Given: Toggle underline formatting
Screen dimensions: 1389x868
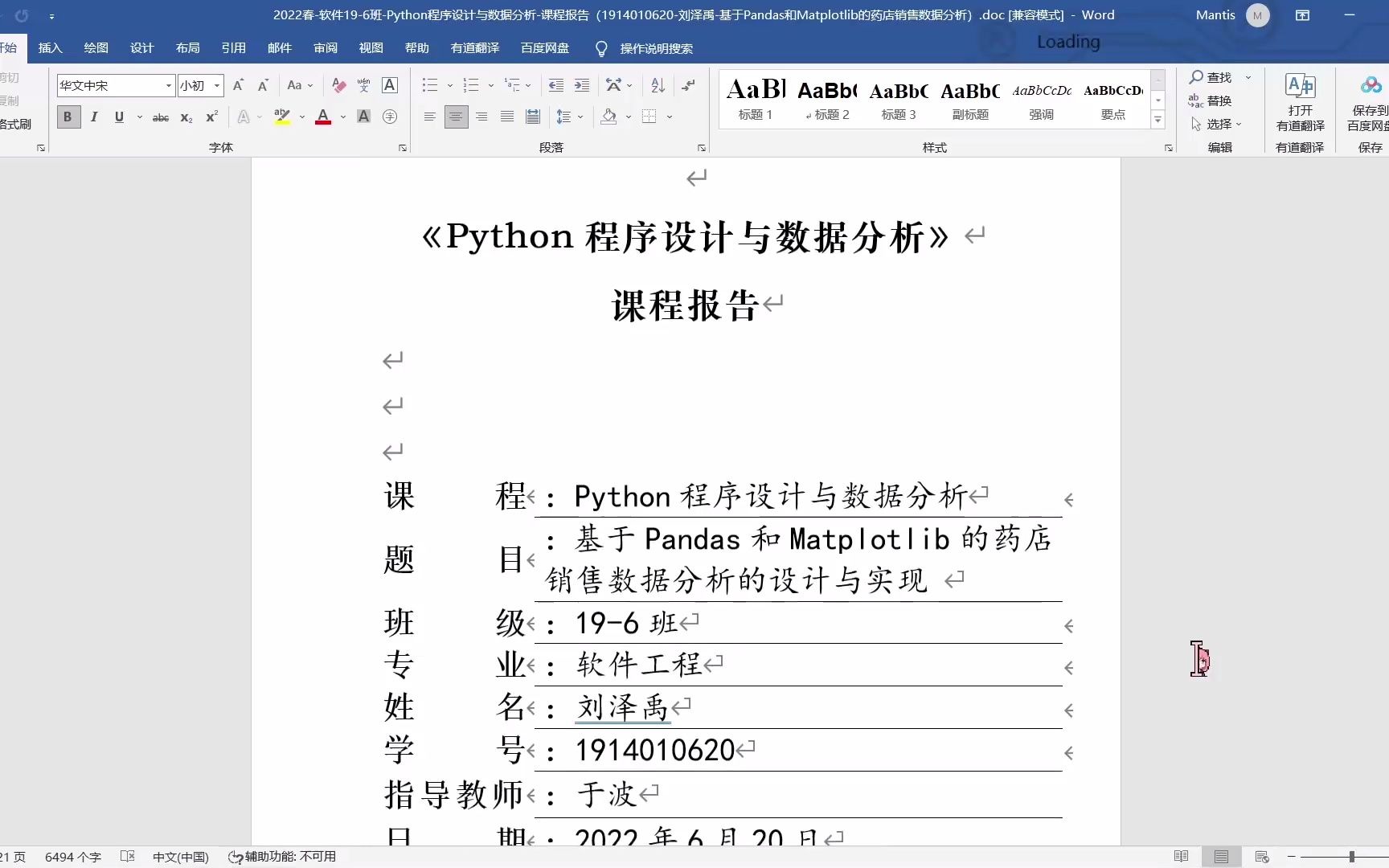Looking at the screenshot, I should (x=119, y=117).
